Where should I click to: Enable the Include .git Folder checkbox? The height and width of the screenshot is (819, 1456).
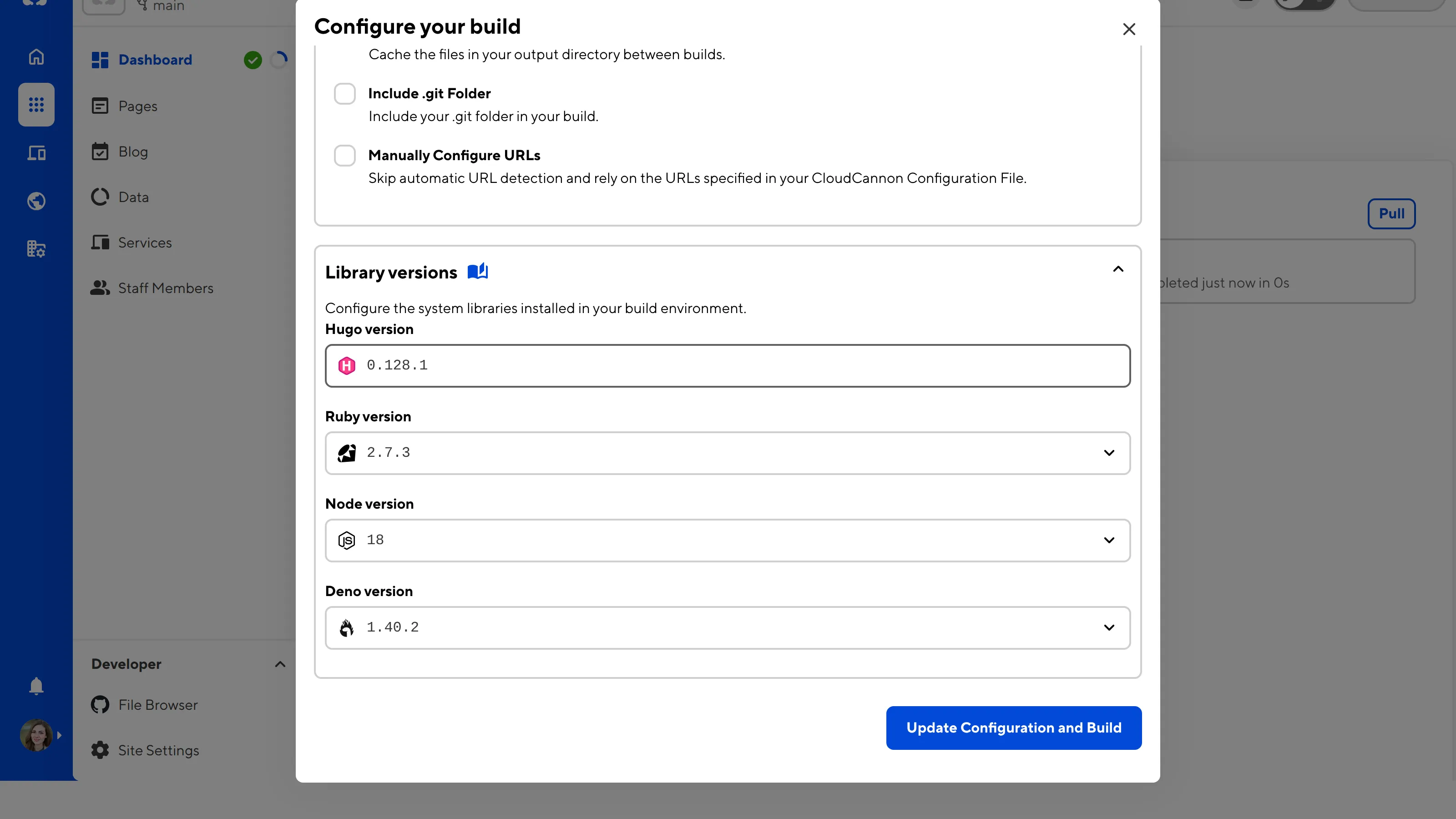(345, 93)
